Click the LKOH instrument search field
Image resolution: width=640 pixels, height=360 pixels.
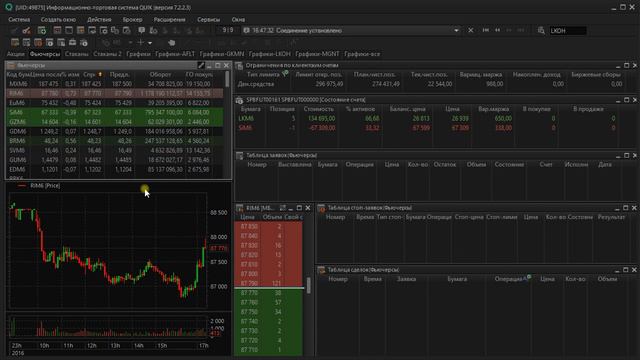tap(568, 31)
